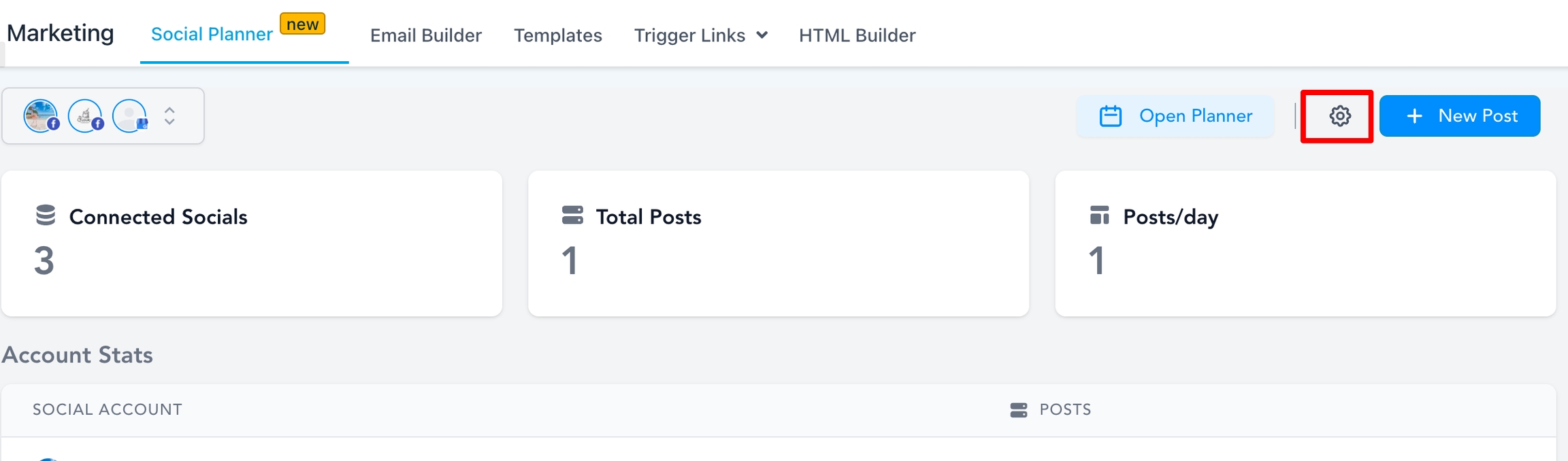Click the 'new' badge next to Social Planner
The width and height of the screenshot is (1568, 461).
tap(304, 24)
